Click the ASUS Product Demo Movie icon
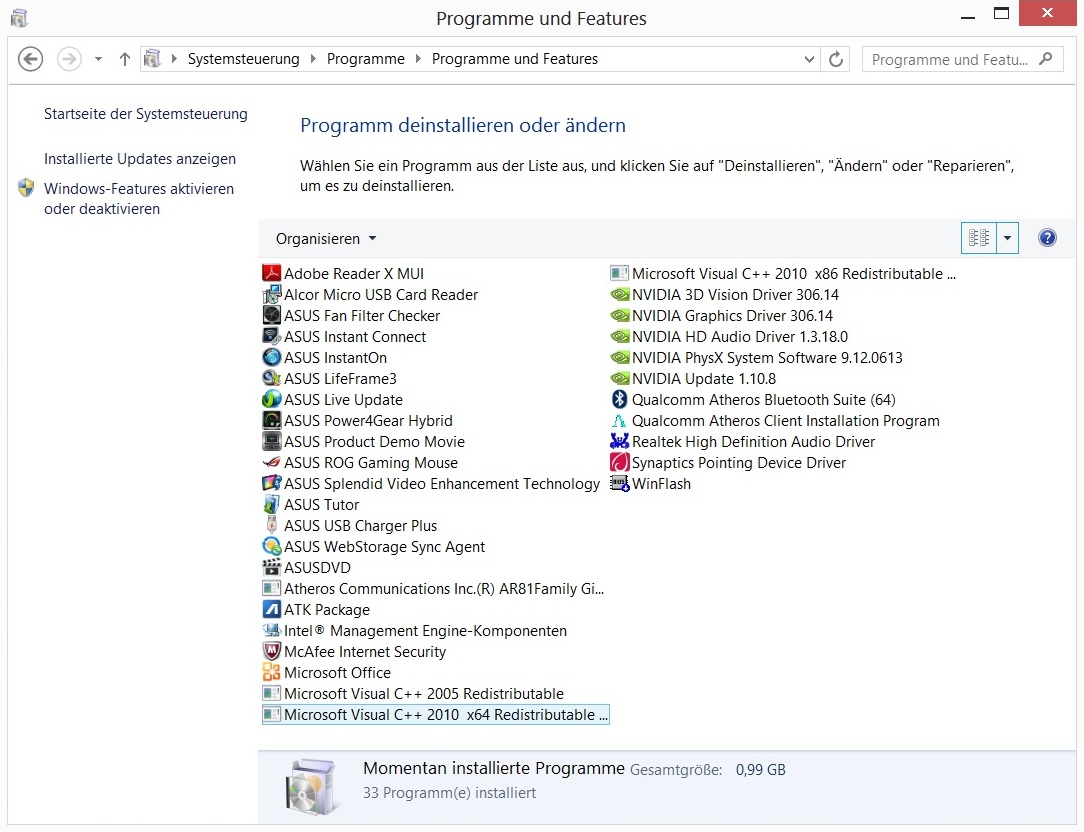This screenshot has height=832, width=1084. click(x=272, y=441)
